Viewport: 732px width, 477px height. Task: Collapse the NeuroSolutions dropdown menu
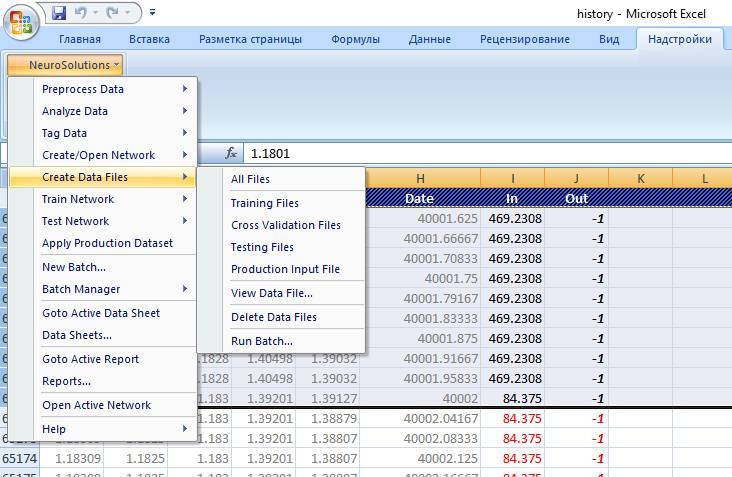pyautogui.click(x=65, y=65)
